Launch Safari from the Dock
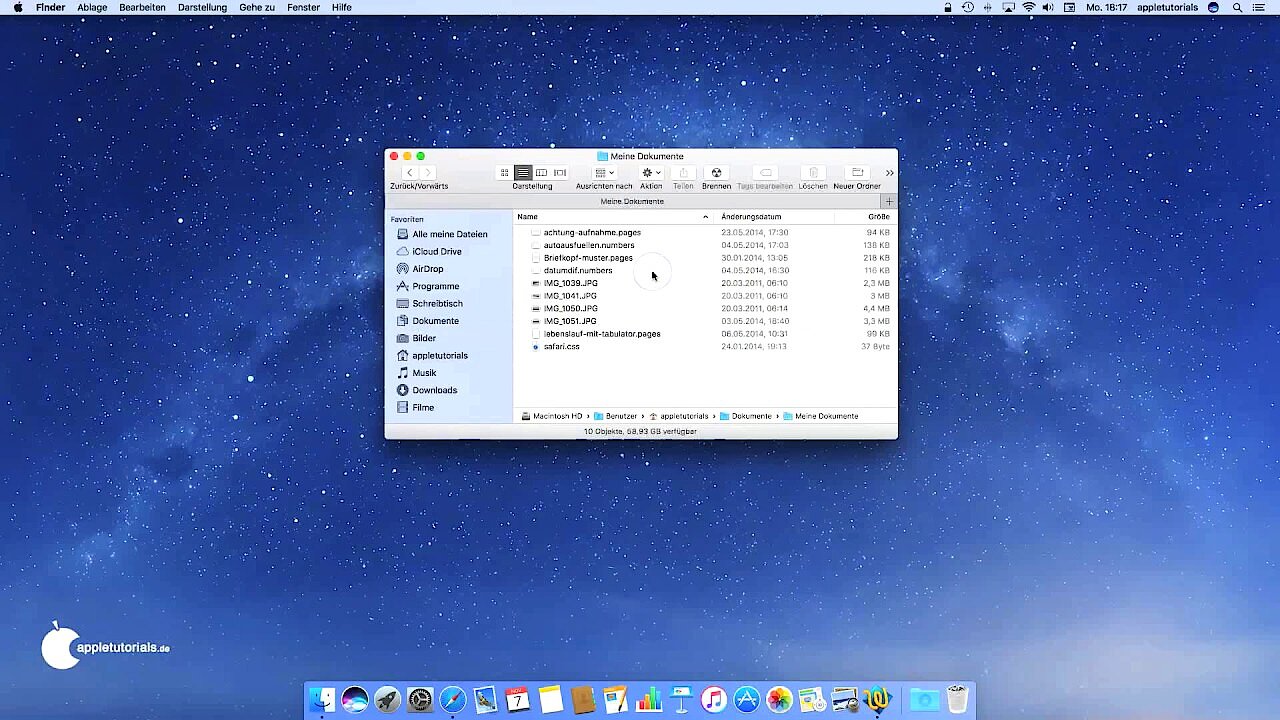Screen dimensions: 1280x720 [452, 700]
